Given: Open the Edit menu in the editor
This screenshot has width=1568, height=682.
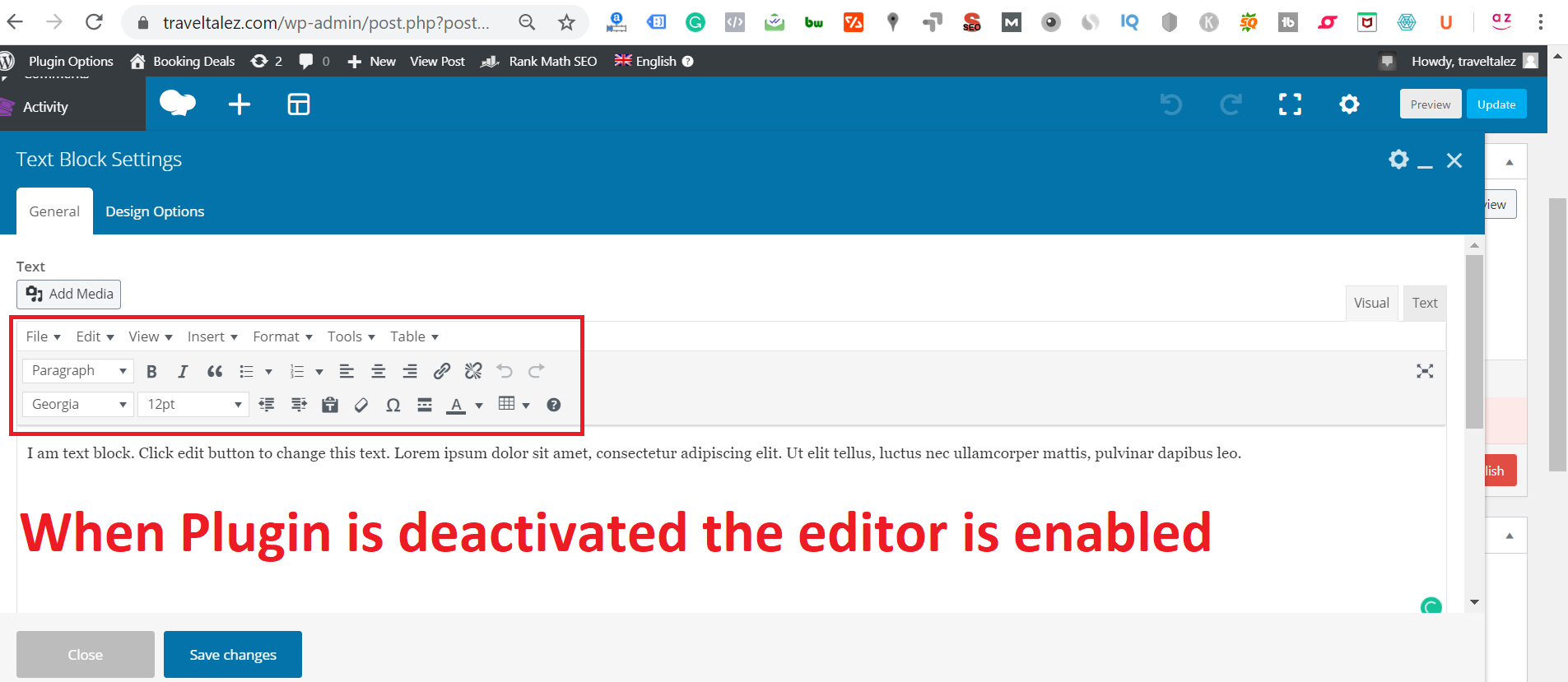Looking at the screenshot, I should click(x=95, y=336).
